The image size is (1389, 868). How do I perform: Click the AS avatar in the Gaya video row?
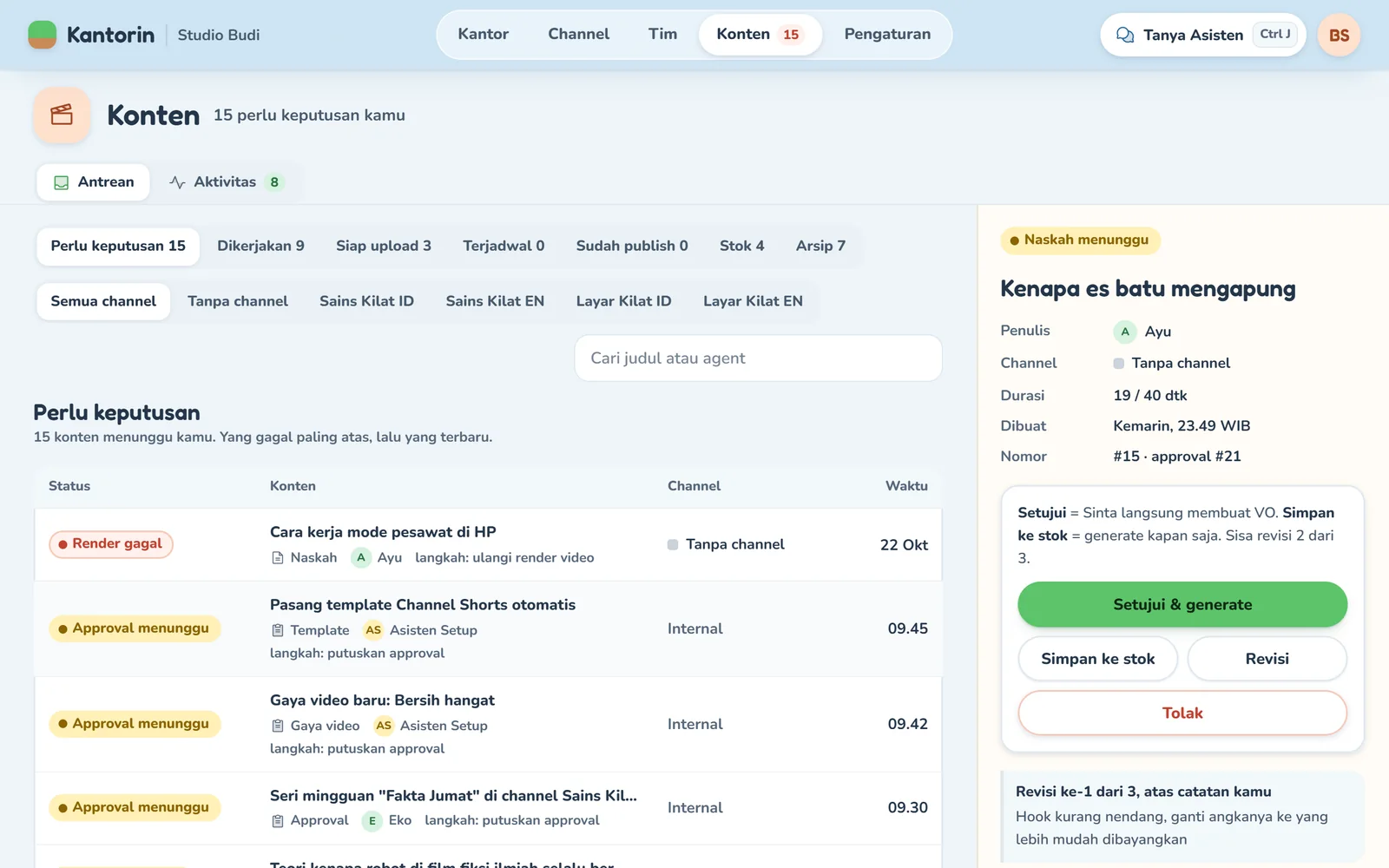click(384, 726)
